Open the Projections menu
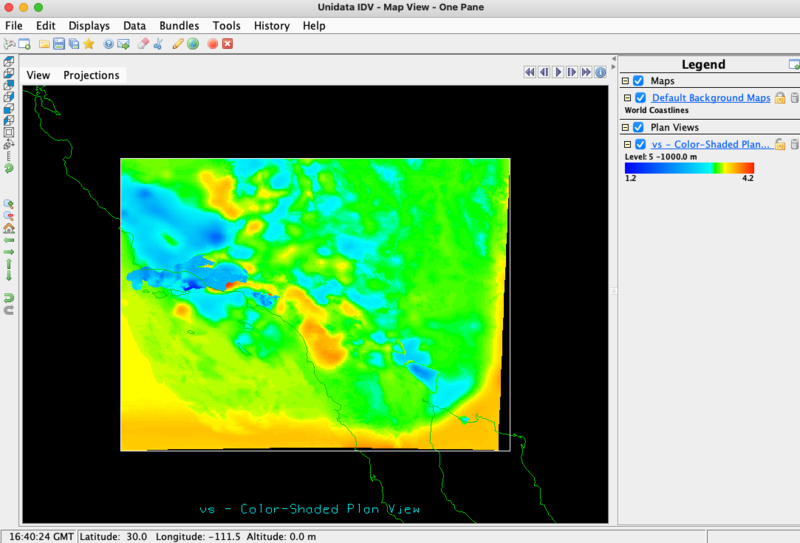The height and width of the screenshot is (543, 800). tap(91, 75)
